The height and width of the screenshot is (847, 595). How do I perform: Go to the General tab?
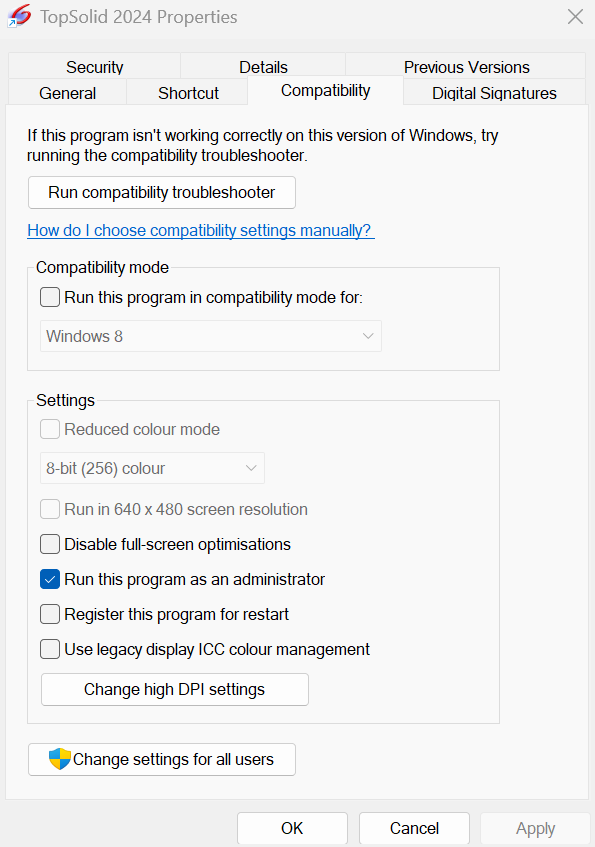pyautogui.click(x=68, y=92)
